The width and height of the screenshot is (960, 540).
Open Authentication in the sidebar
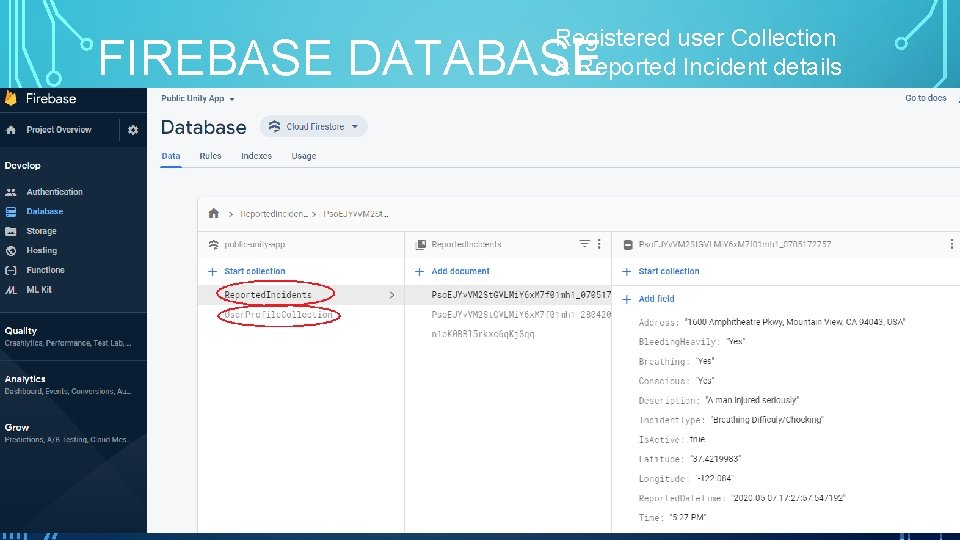54,192
